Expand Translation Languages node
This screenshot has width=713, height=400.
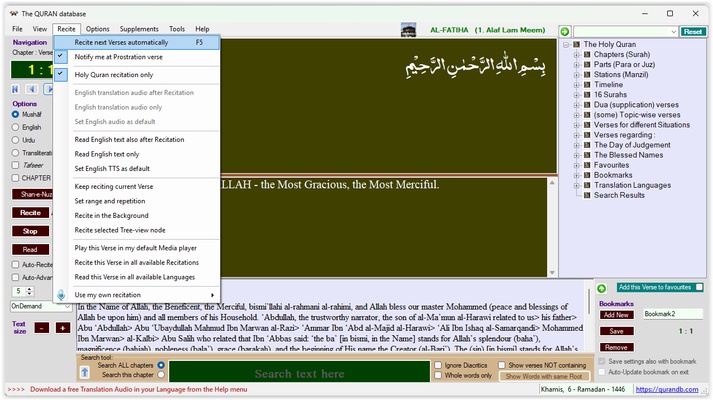pos(576,185)
